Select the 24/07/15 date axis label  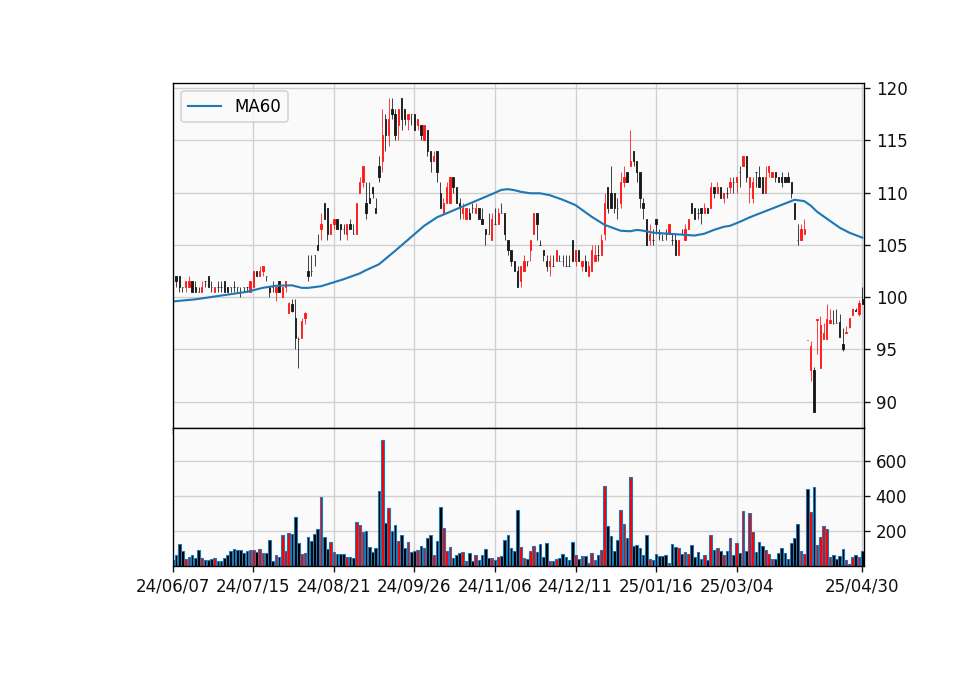[x=253, y=586]
